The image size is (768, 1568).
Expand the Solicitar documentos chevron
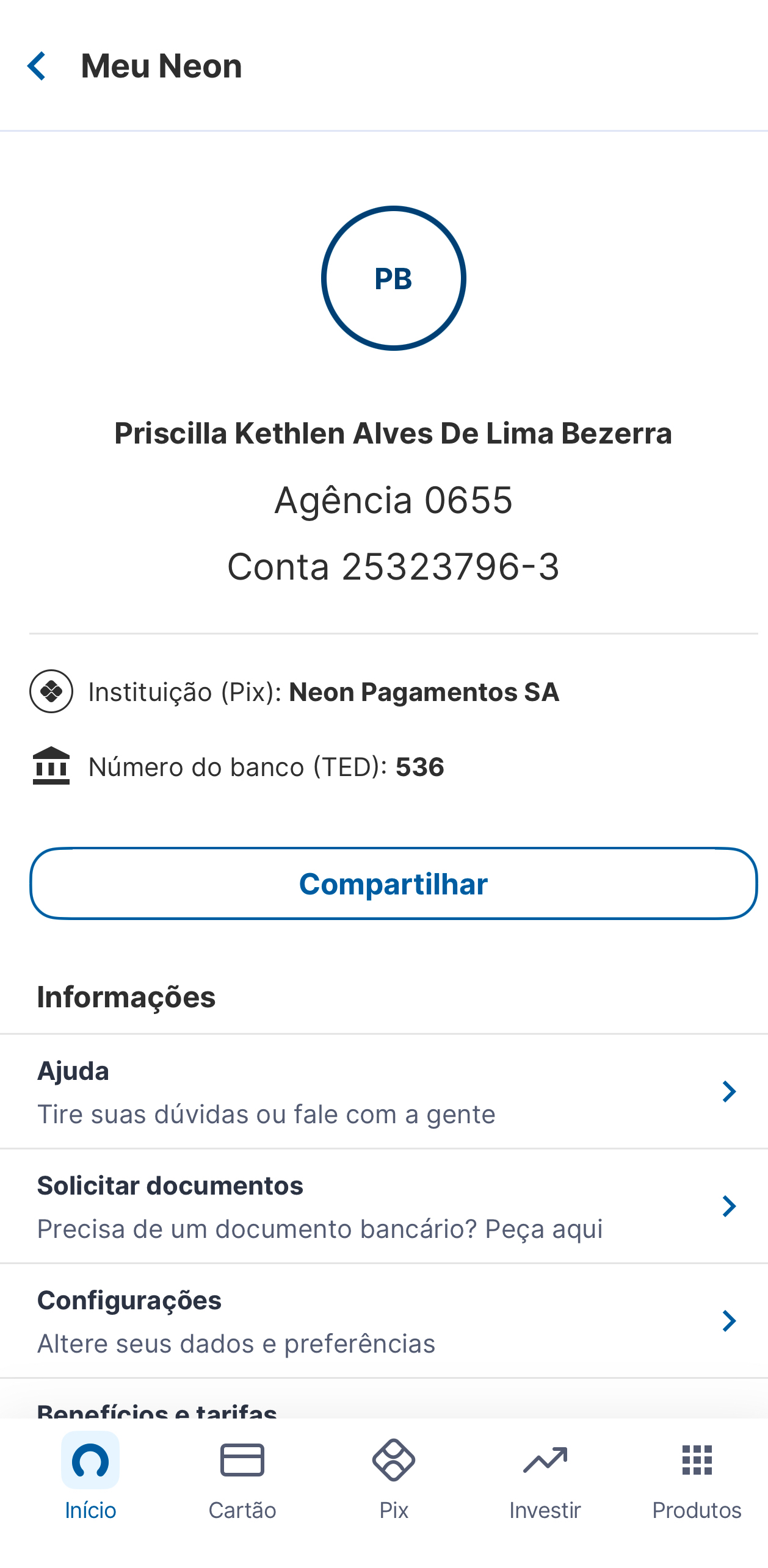click(729, 1206)
